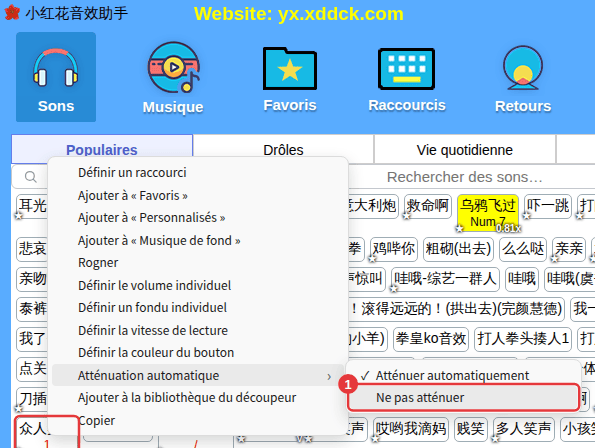The image size is (595, 448).
Task: Play the 哇哦-综艺一群人 sound button
Action: (x=445, y=279)
